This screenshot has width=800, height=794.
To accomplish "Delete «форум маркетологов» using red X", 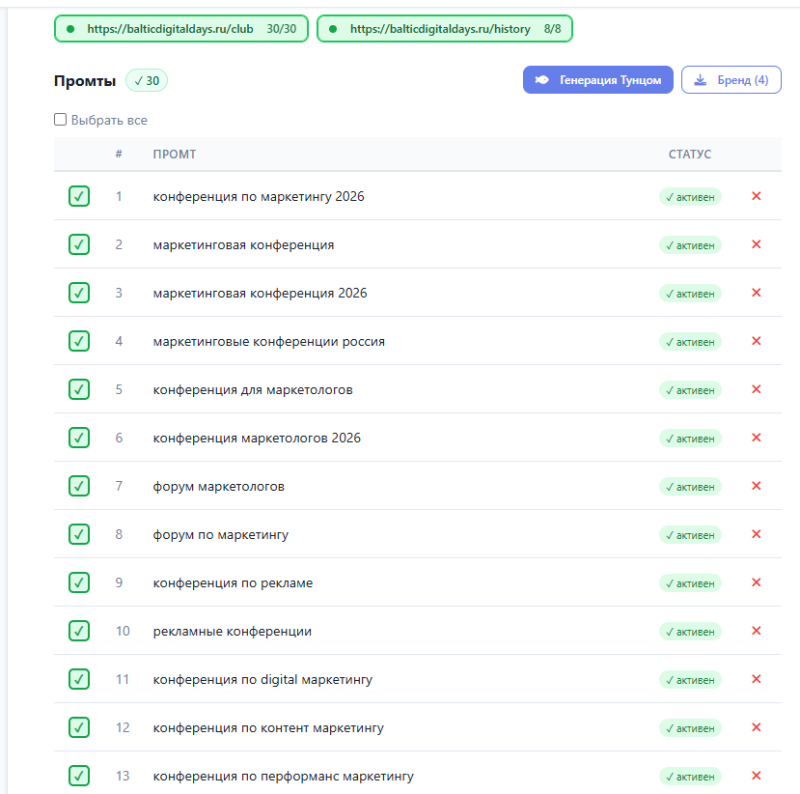I will pos(756,486).
